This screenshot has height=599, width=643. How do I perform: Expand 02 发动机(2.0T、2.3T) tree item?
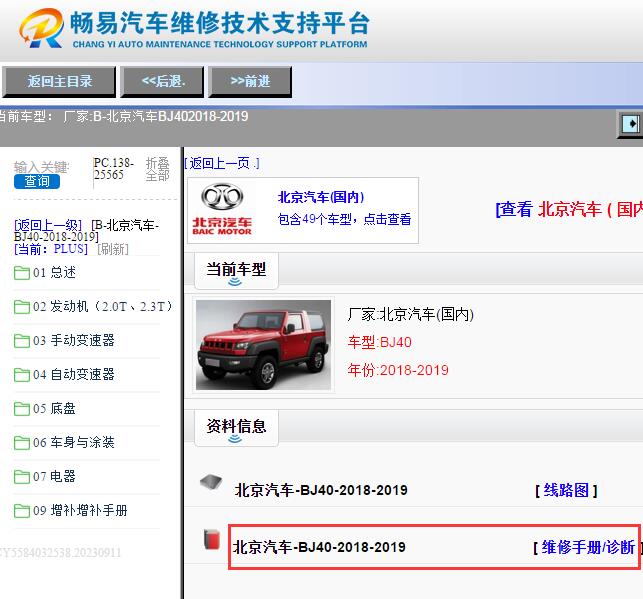103,307
